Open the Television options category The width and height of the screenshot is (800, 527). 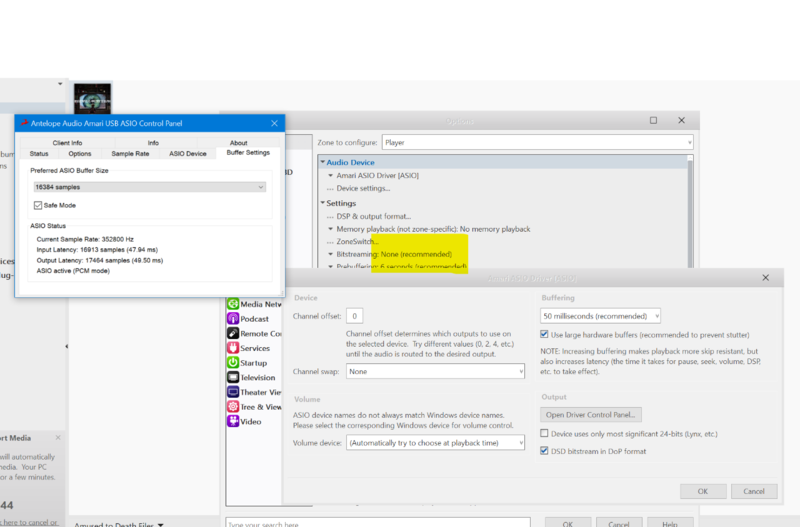pyautogui.click(x=257, y=378)
